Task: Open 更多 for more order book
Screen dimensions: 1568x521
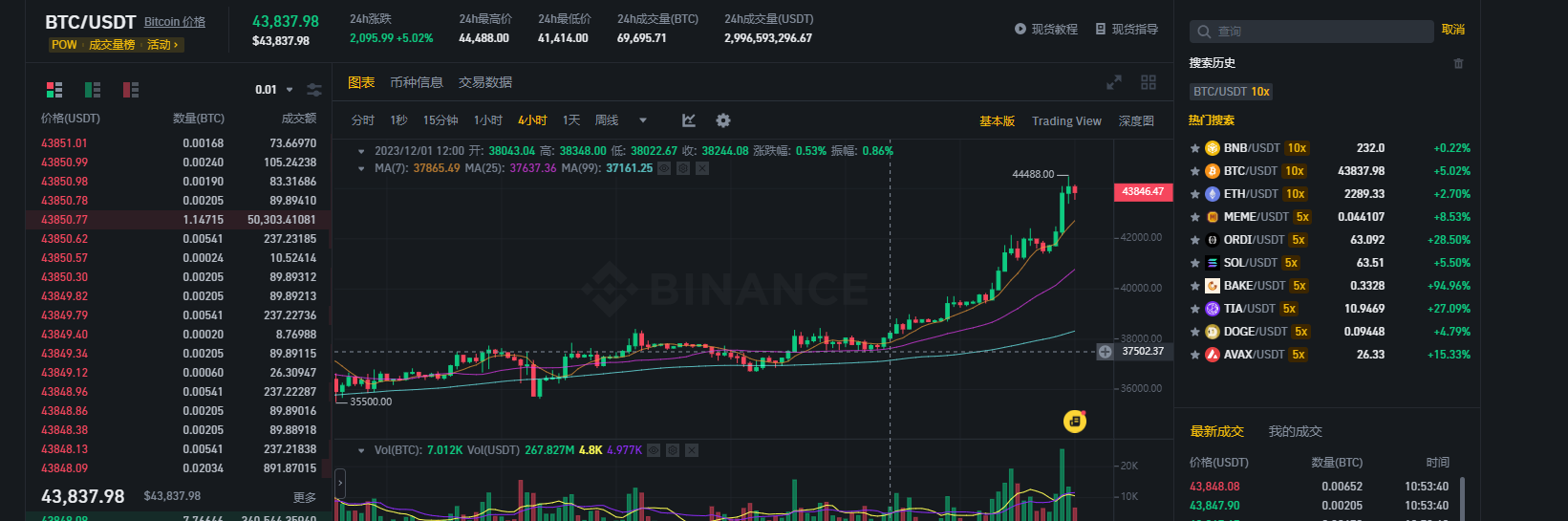Action: 305,497
